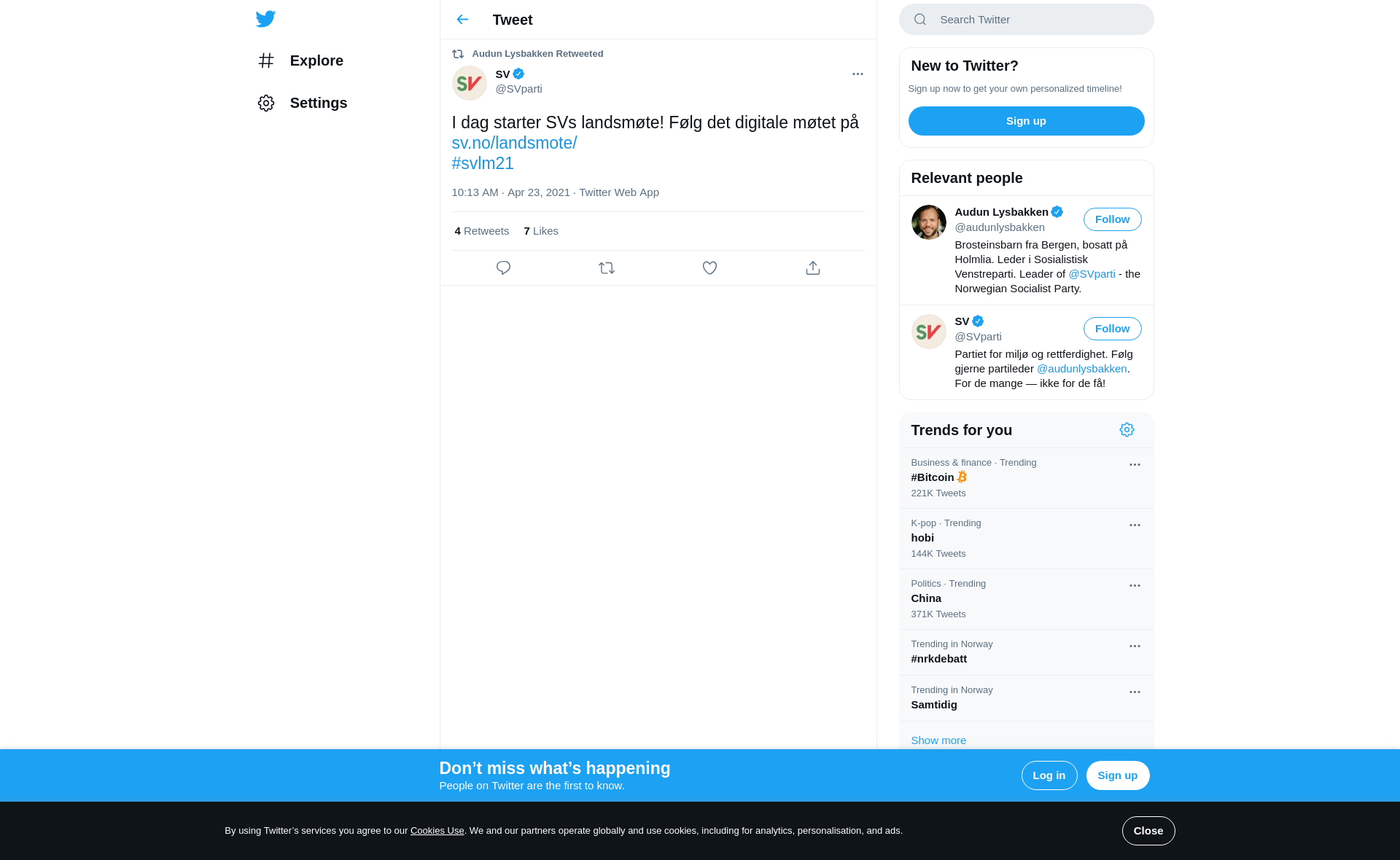Screen dimensions: 1400x860
Task: Click the @SVparti handle on tweet
Action: click(518, 89)
